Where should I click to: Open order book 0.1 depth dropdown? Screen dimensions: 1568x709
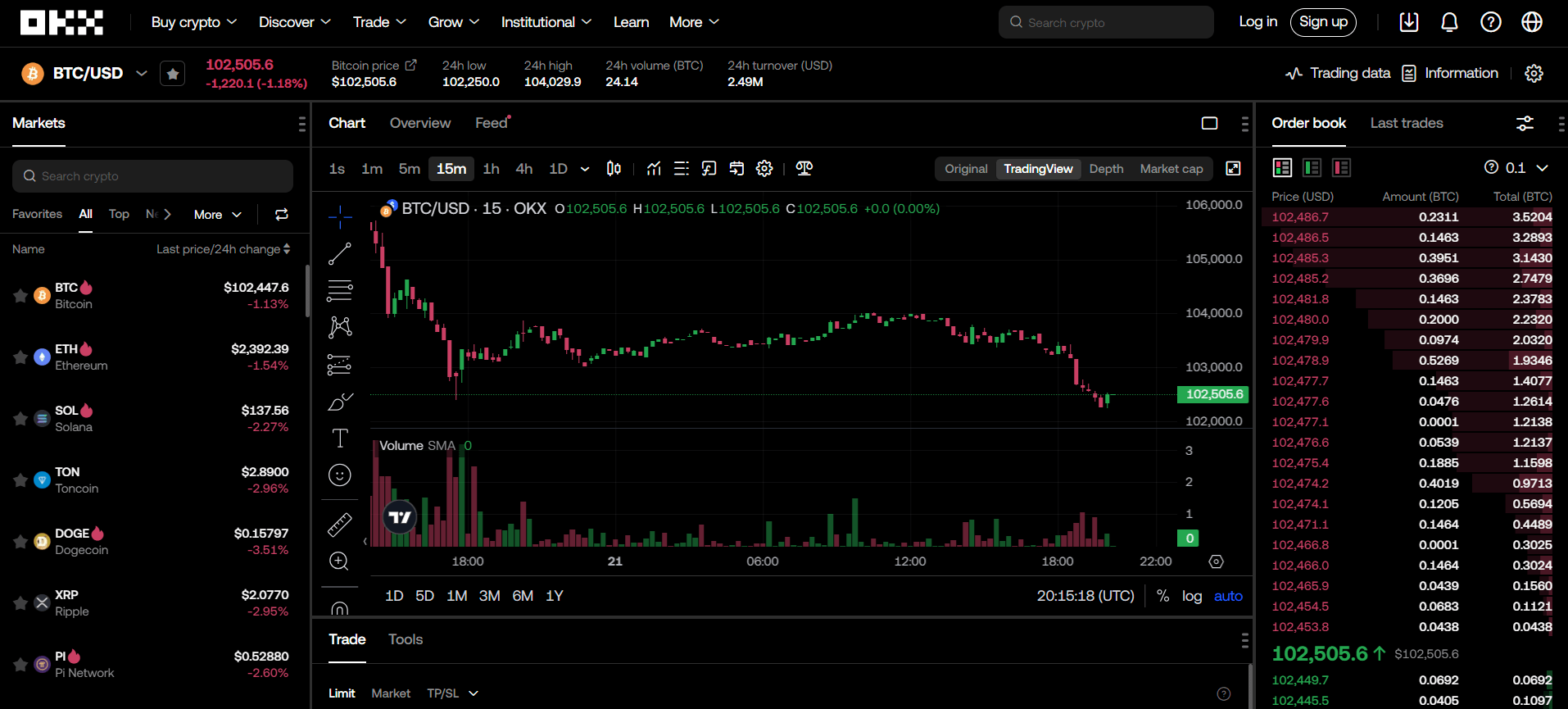1528,168
